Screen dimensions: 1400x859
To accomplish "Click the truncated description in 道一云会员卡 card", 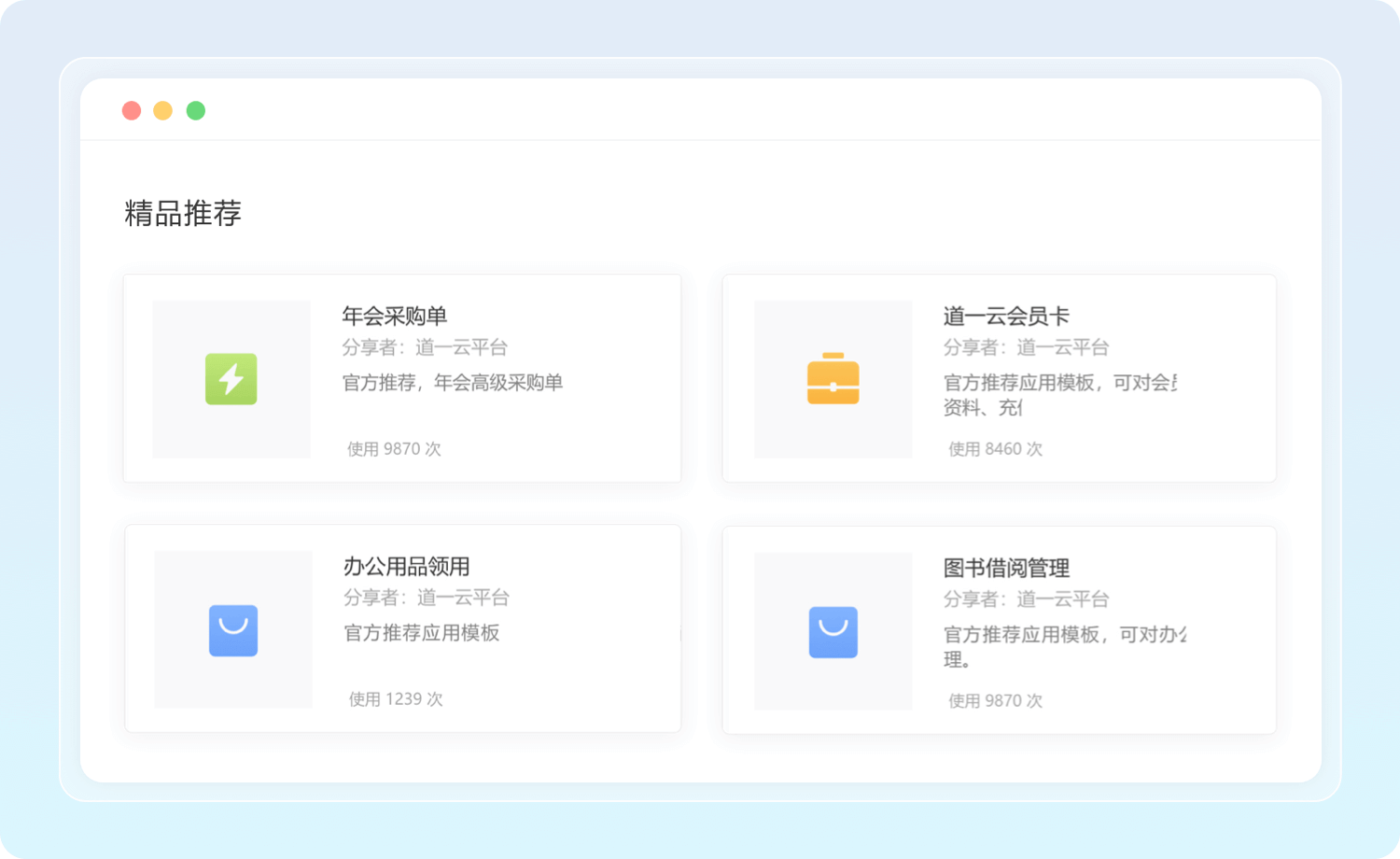I will pos(1059,394).
